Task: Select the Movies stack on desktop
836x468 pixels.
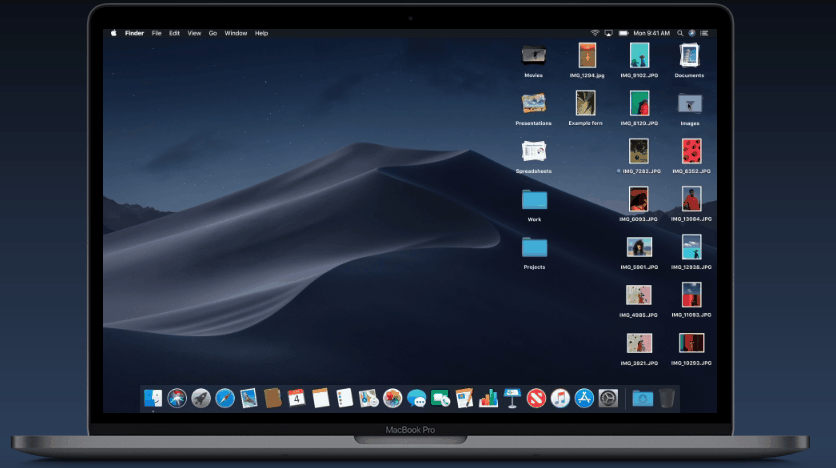Action: [534, 55]
